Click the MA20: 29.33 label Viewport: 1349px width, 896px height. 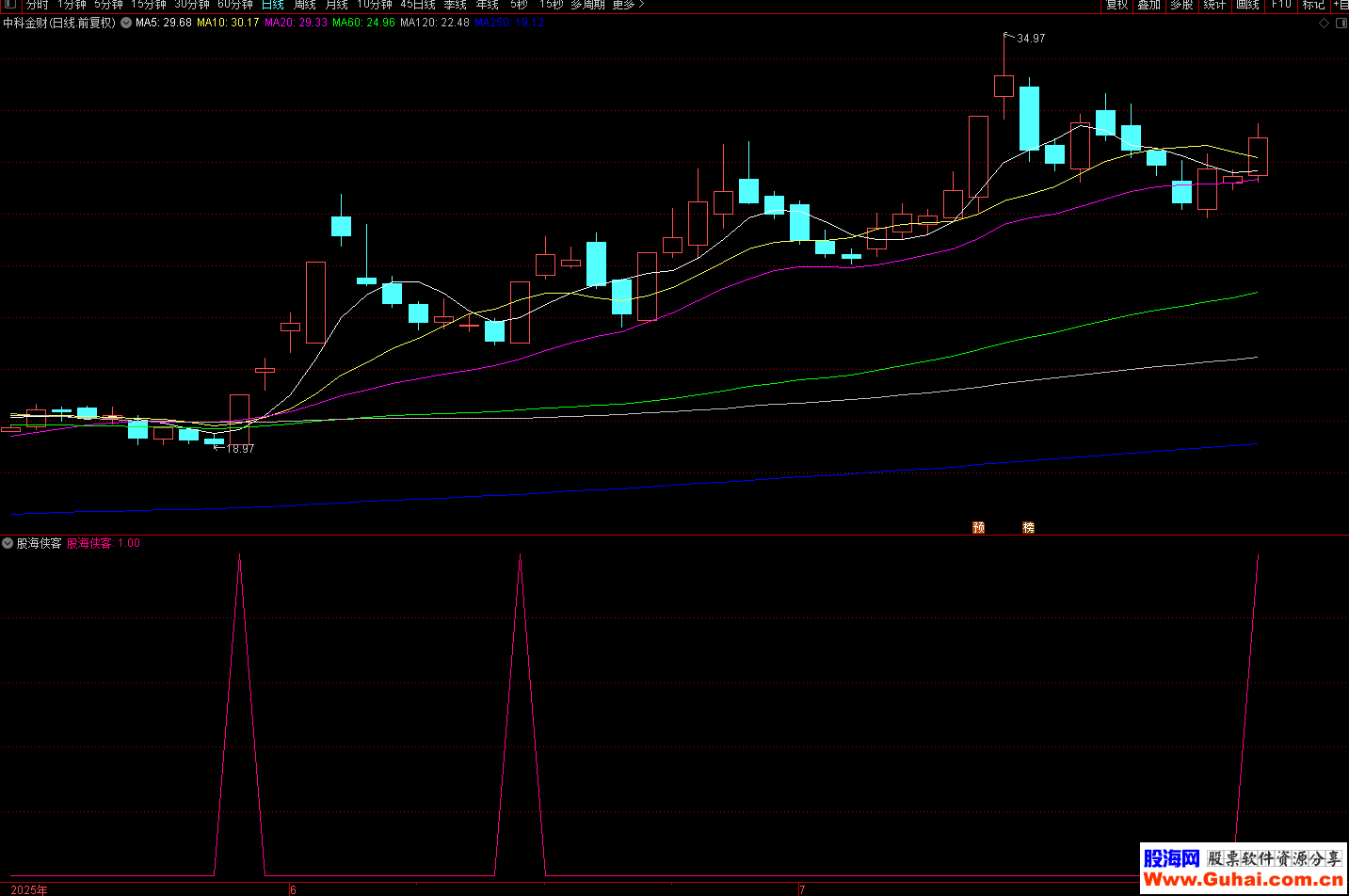[297, 23]
